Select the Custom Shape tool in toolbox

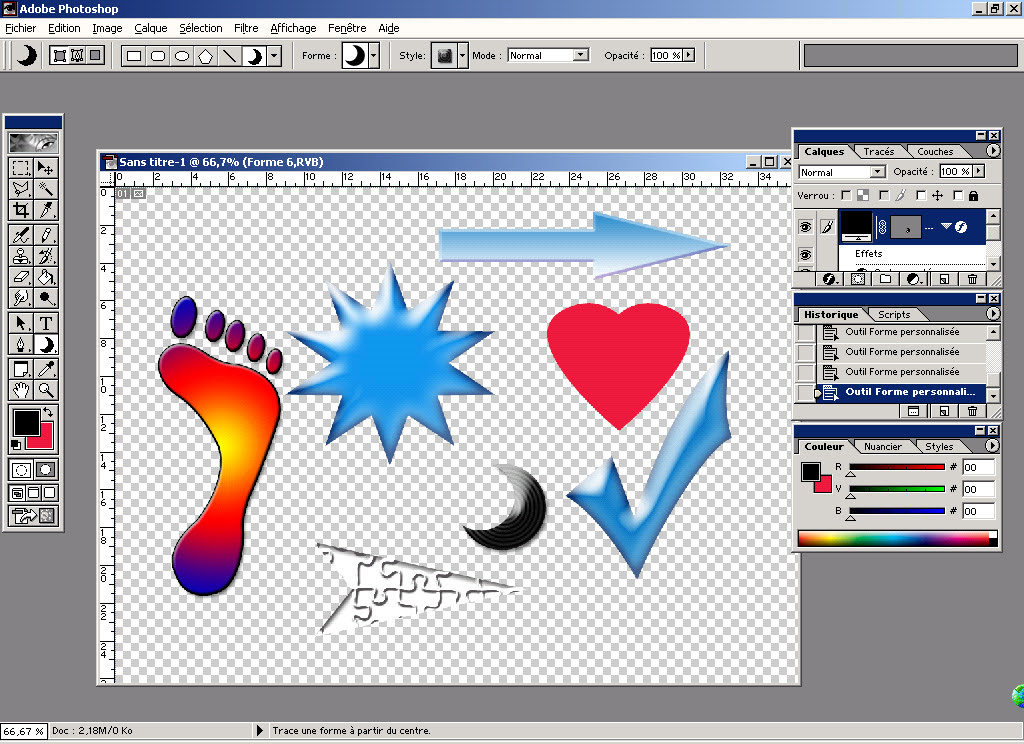pos(46,344)
